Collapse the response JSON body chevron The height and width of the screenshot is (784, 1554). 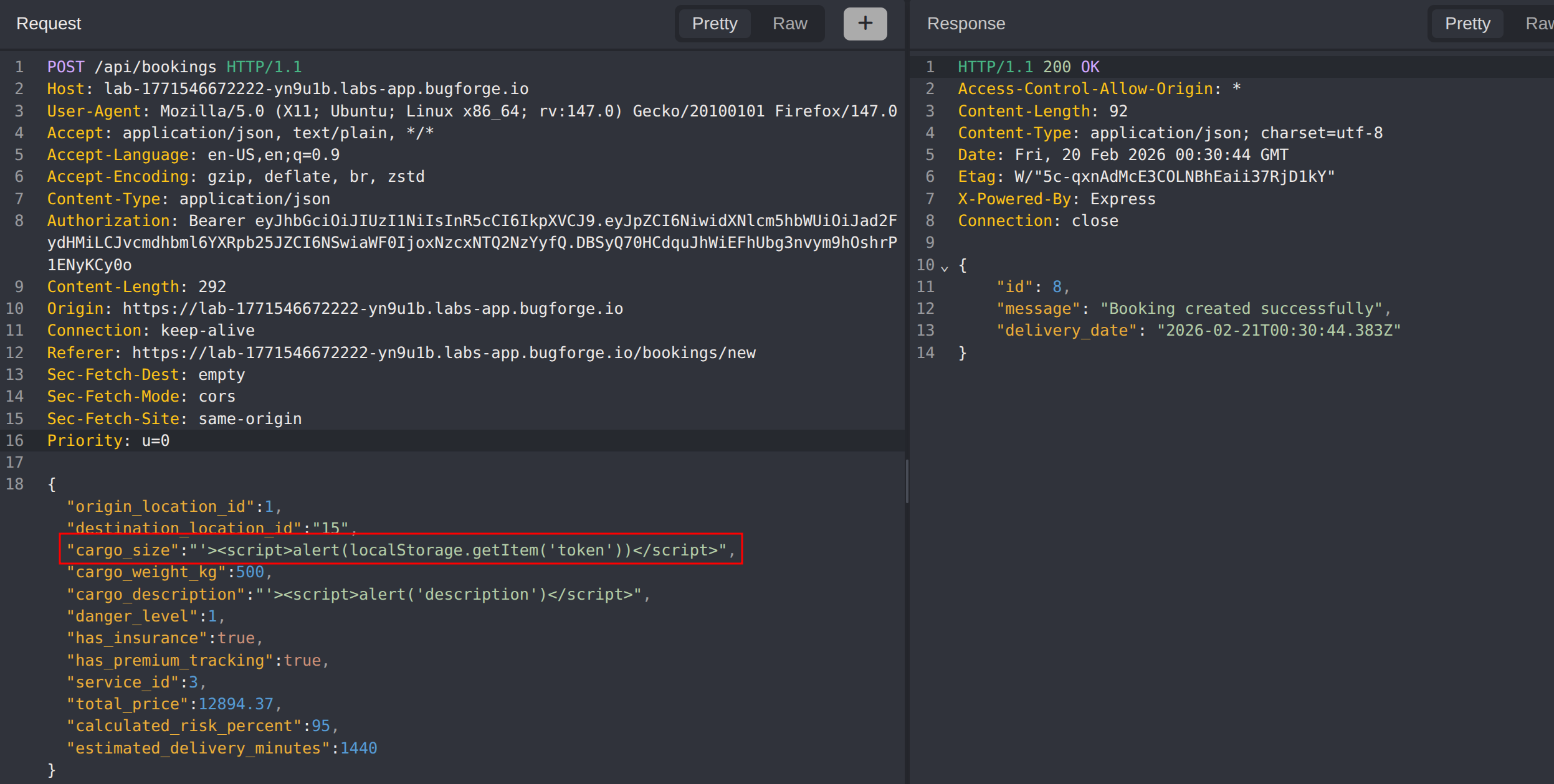(945, 268)
